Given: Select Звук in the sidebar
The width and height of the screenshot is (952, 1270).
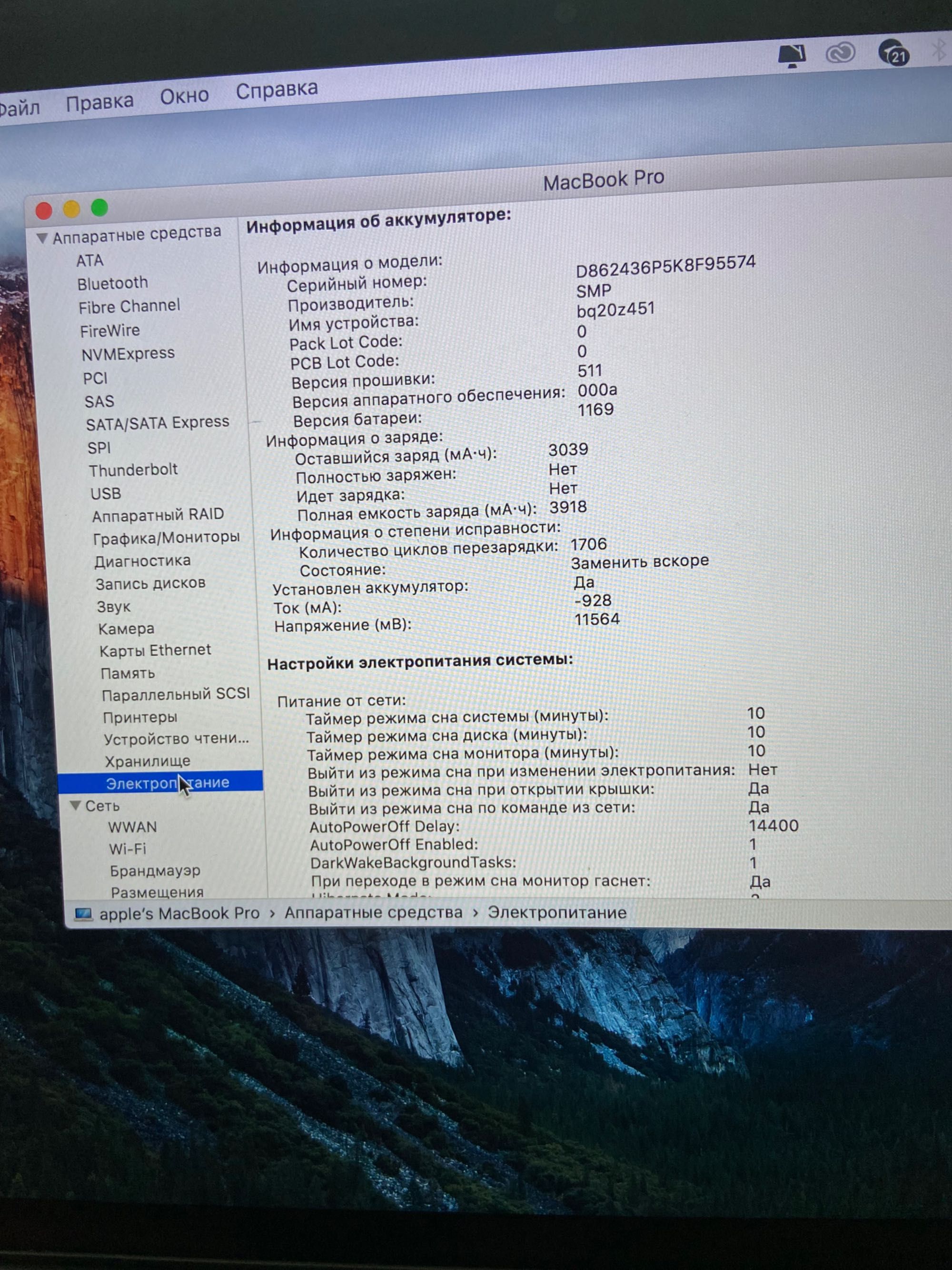Looking at the screenshot, I should tap(114, 607).
